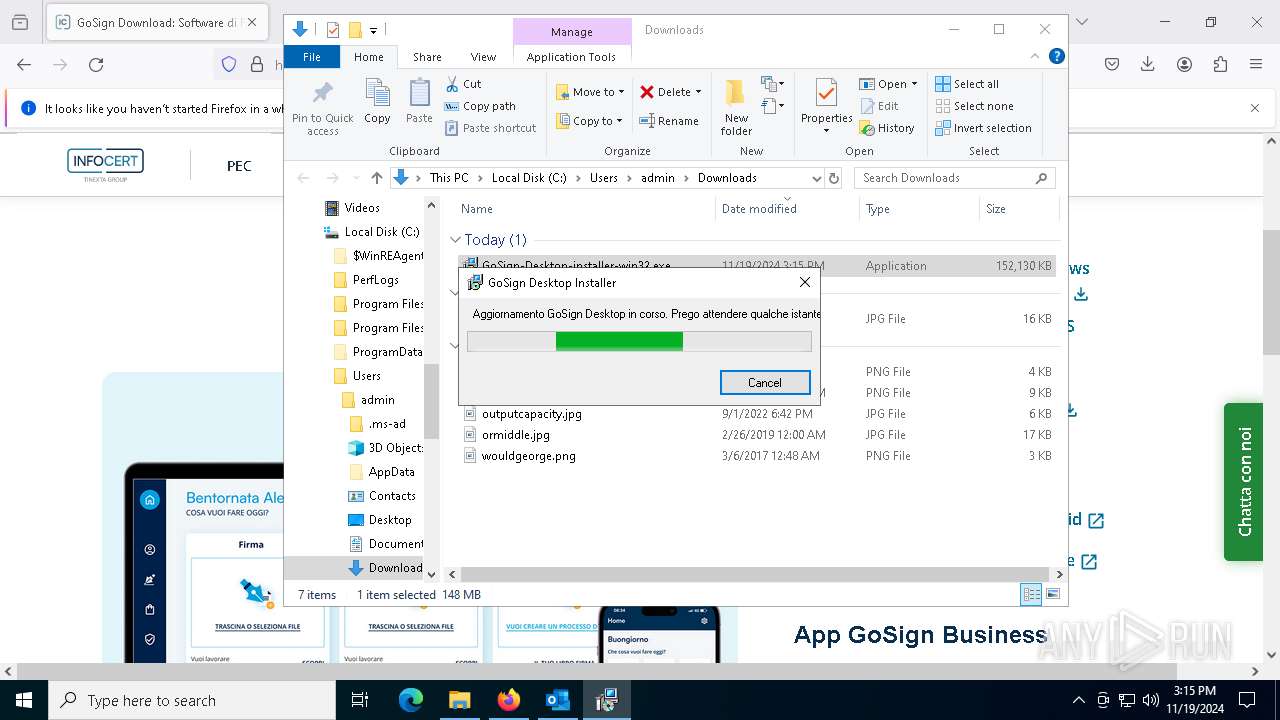Image resolution: width=1280 pixels, height=720 pixels.
Task: Click the Cut scissors option
Action: [463, 84]
